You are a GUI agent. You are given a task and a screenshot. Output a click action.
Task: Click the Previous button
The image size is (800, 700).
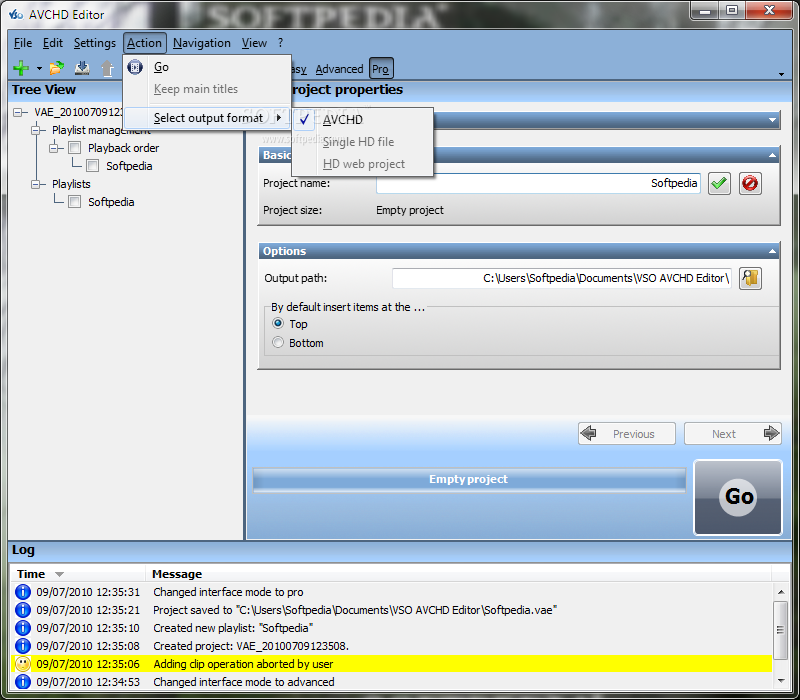pyautogui.click(x=627, y=434)
